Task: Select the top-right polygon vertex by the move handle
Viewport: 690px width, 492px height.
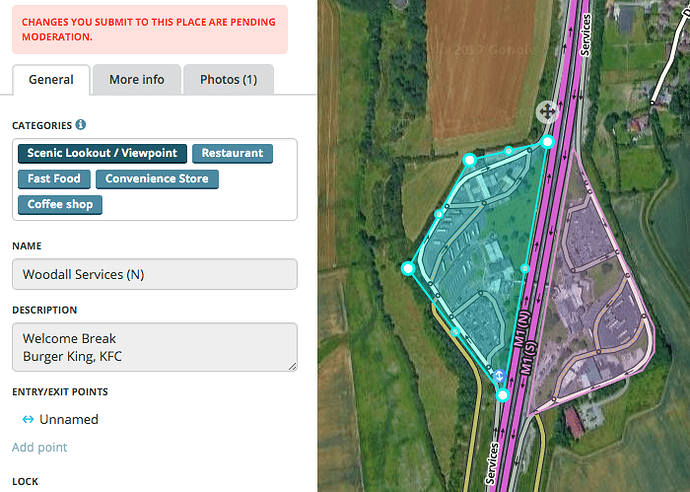Action: pyautogui.click(x=548, y=142)
